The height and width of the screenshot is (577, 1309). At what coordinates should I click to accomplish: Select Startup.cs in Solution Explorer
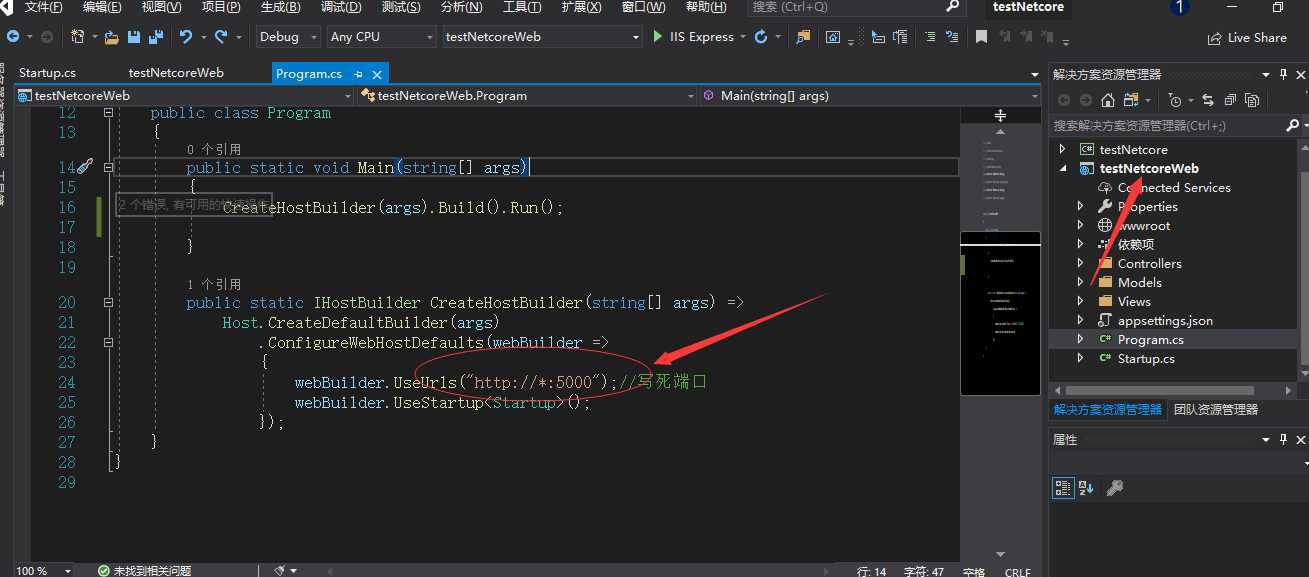point(1146,358)
